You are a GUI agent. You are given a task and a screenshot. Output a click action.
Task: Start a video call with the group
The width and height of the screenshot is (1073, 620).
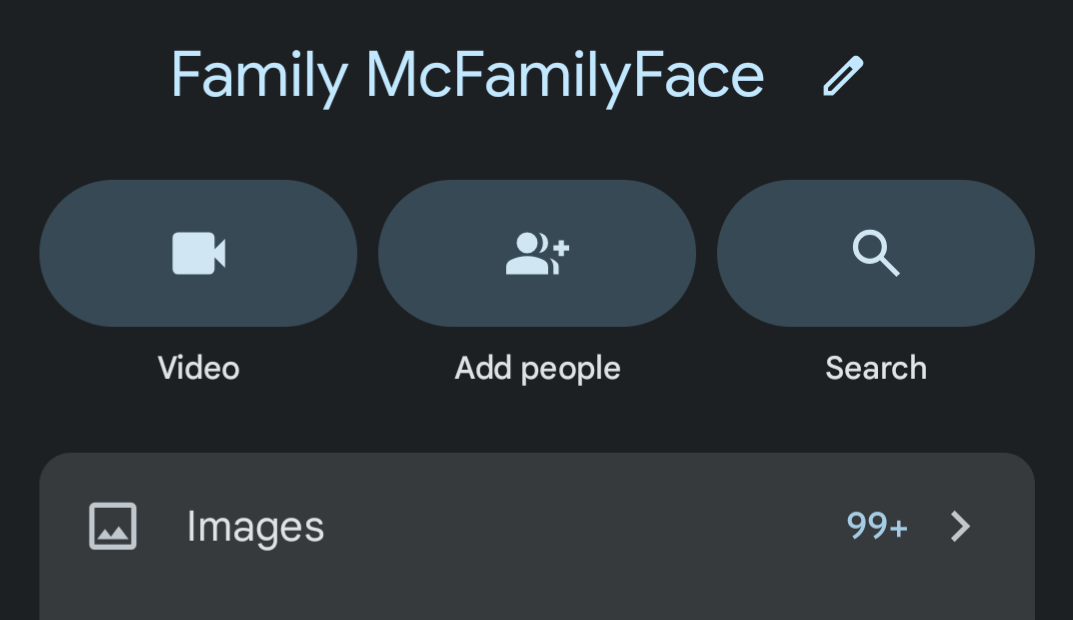pyautogui.click(x=198, y=253)
